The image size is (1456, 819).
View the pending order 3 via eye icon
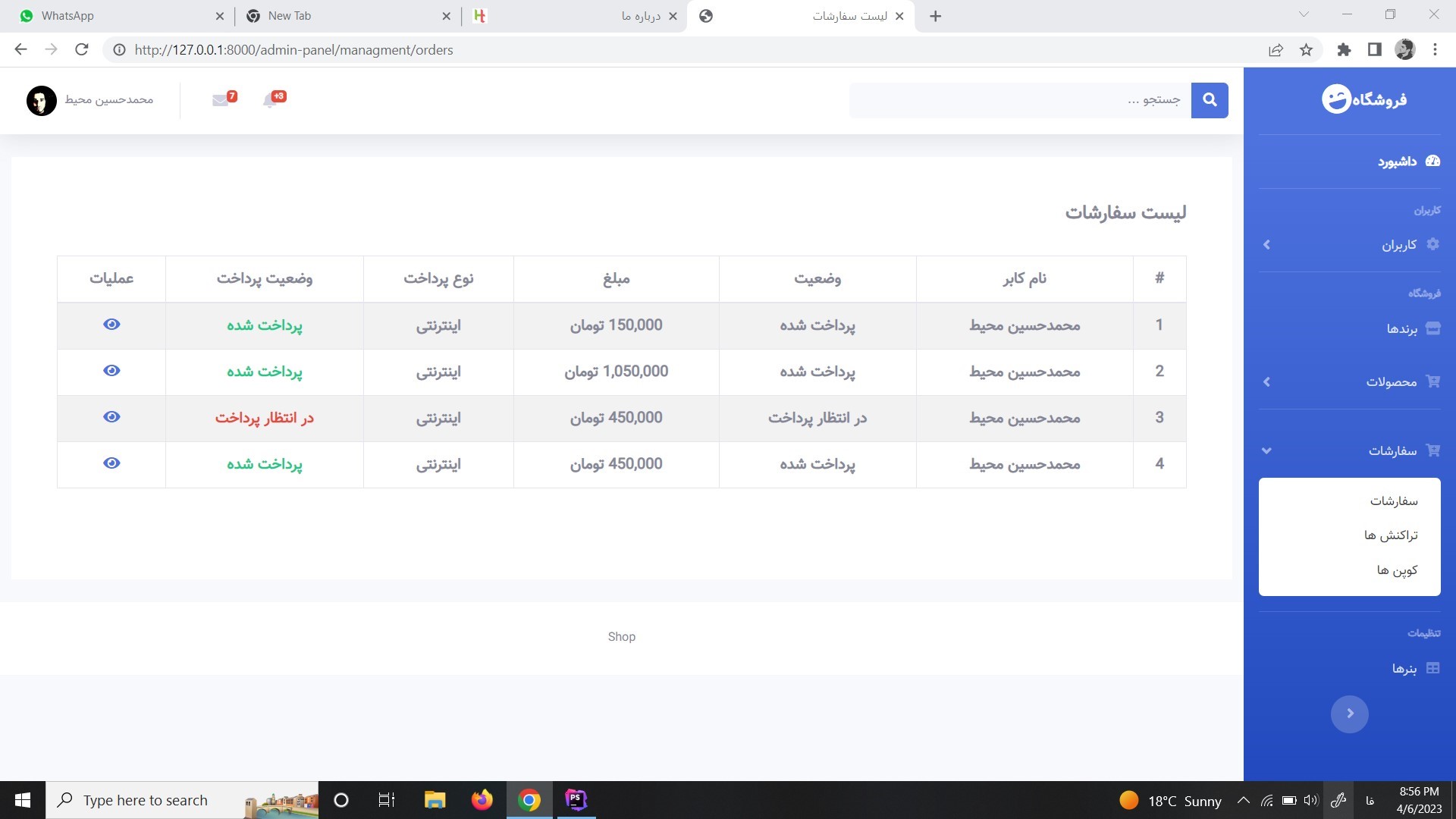click(111, 416)
